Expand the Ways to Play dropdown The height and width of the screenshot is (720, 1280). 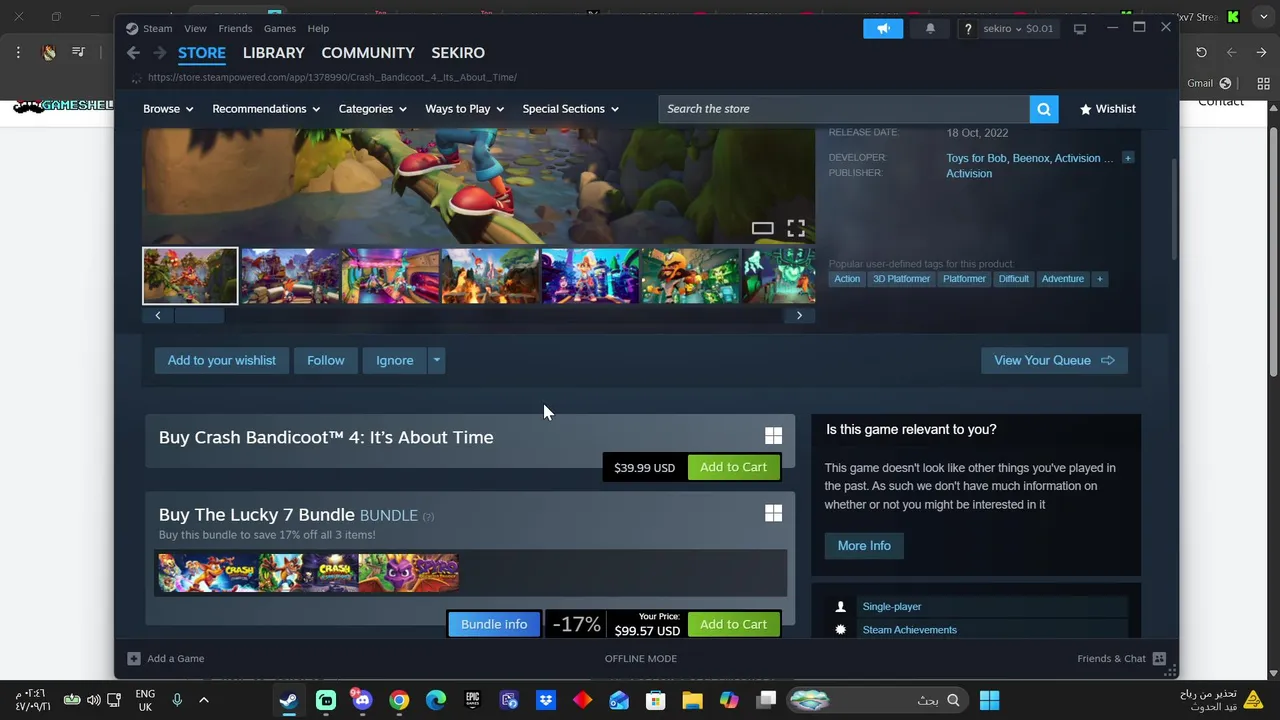(464, 109)
